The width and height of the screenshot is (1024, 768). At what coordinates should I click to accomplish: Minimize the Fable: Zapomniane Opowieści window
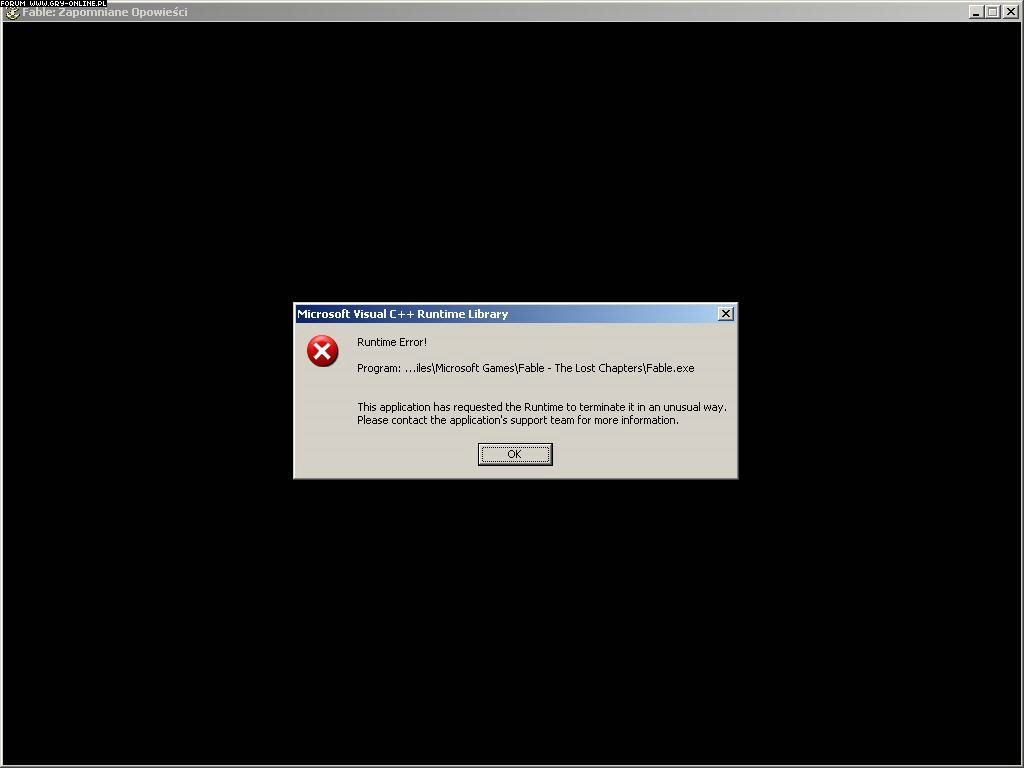click(x=976, y=12)
